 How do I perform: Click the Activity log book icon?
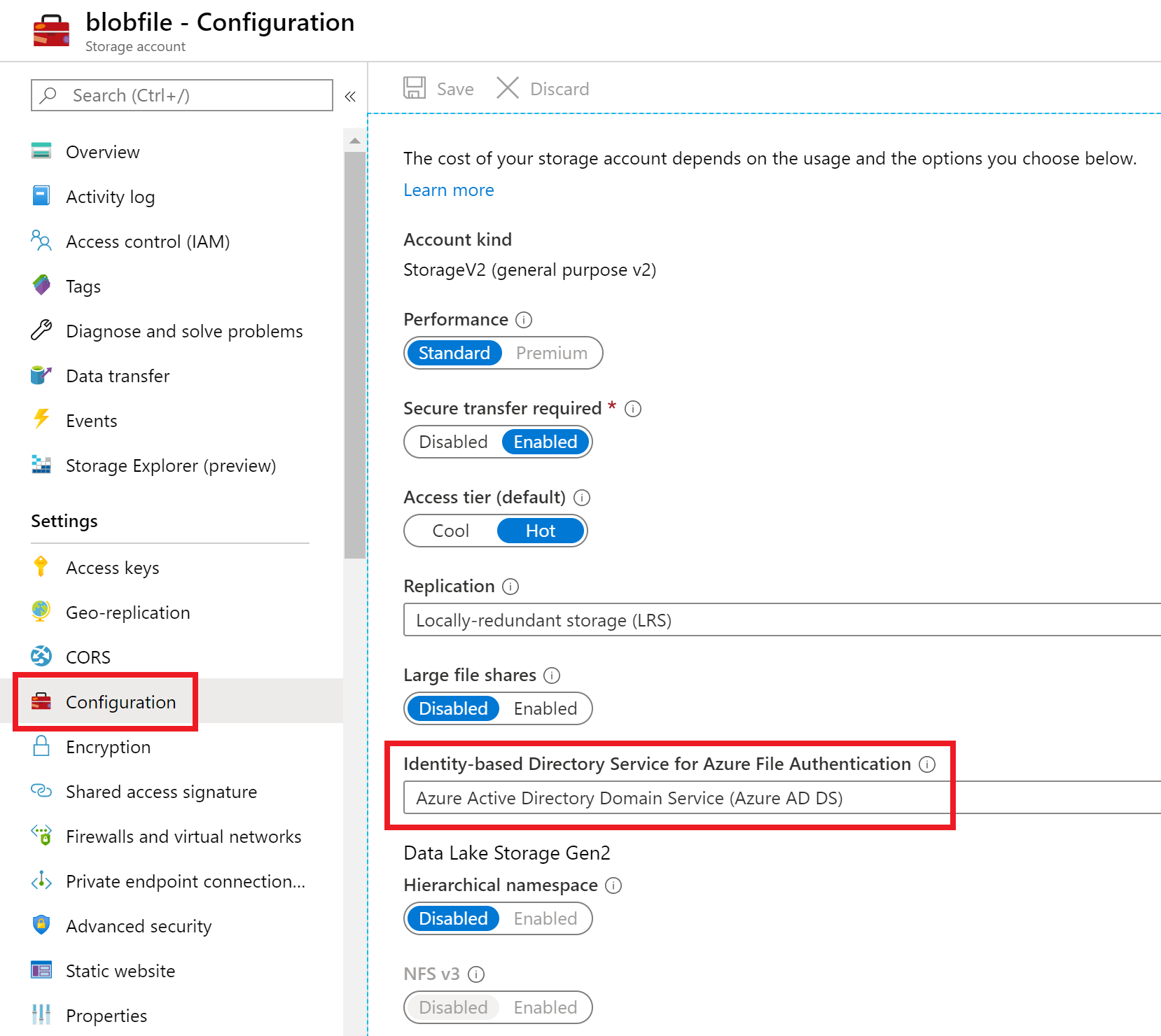(41, 195)
